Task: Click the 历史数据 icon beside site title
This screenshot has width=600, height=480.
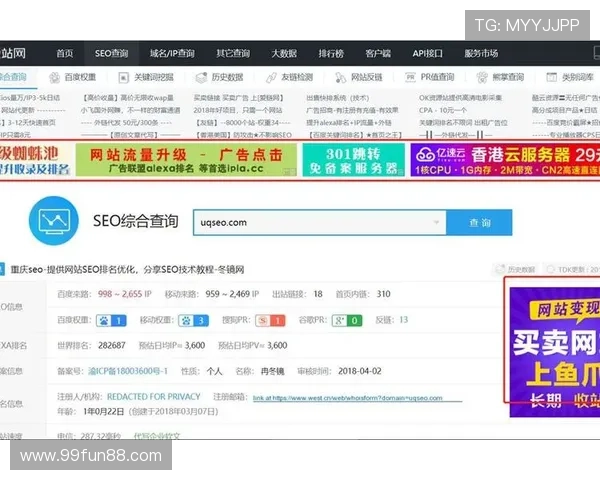Action: tap(500, 269)
